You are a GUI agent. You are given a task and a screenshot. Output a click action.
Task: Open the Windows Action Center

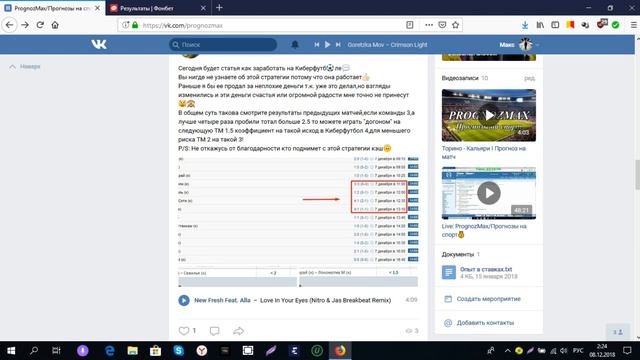[627, 351]
